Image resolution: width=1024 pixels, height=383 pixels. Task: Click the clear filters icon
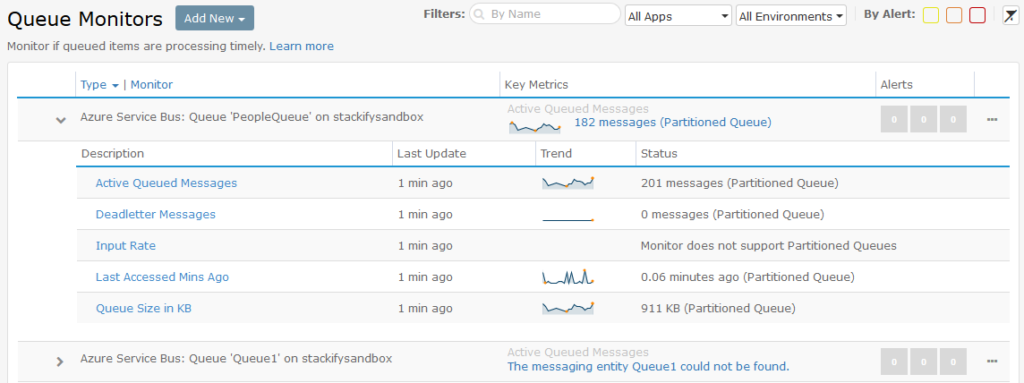point(1010,16)
